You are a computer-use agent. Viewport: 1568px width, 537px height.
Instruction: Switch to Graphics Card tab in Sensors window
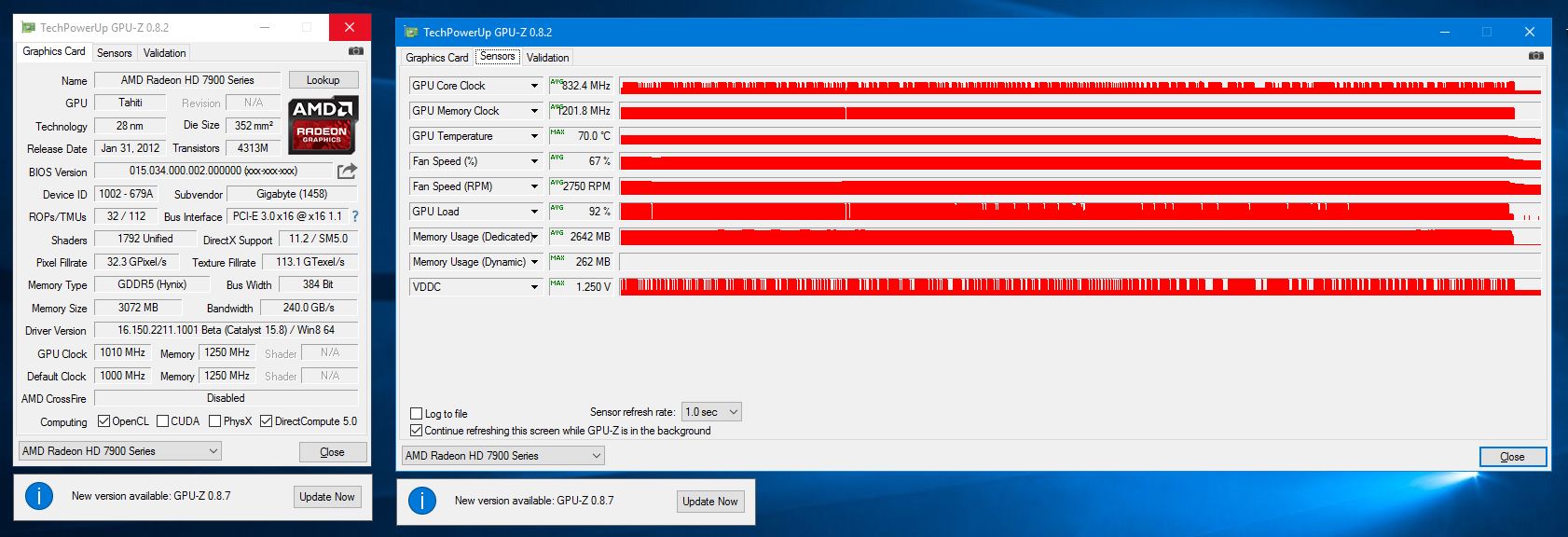pyautogui.click(x=437, y=58)
